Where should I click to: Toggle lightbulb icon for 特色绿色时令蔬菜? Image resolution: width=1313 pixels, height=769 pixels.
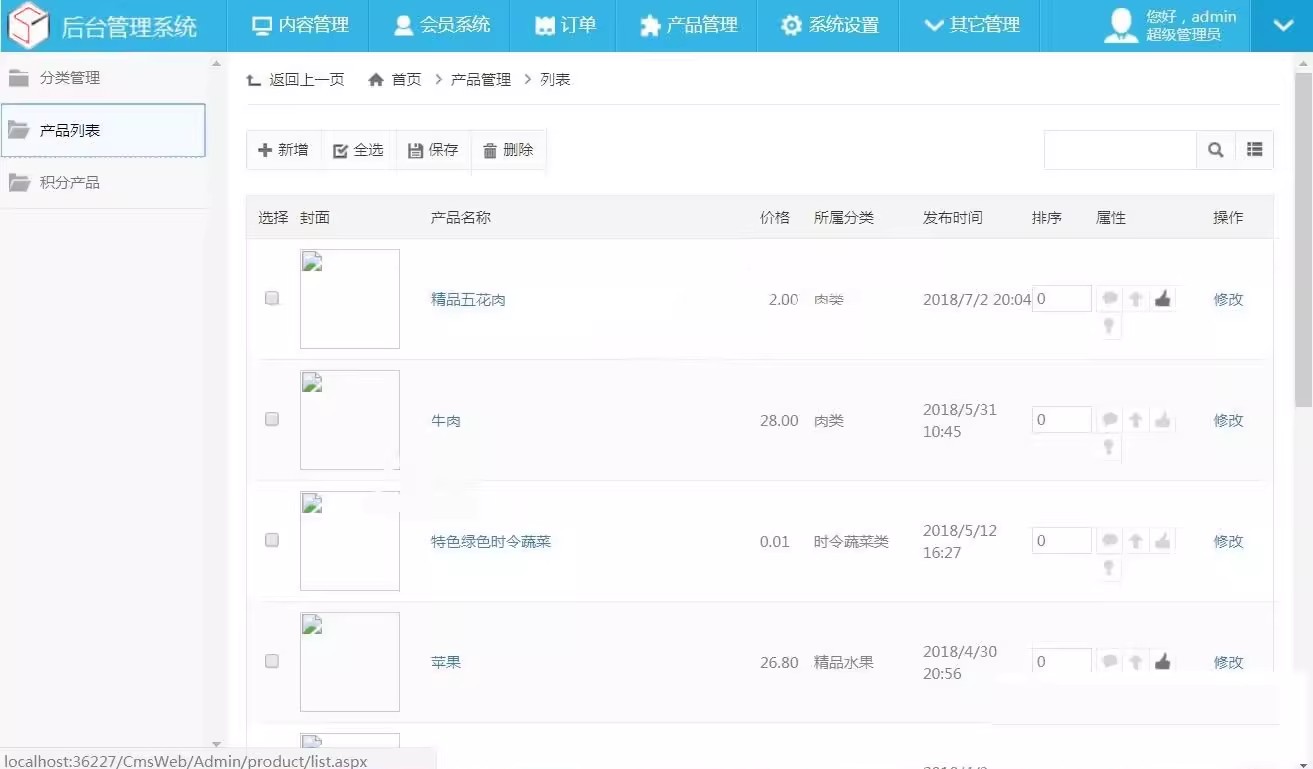click(x=1109, y=568)
